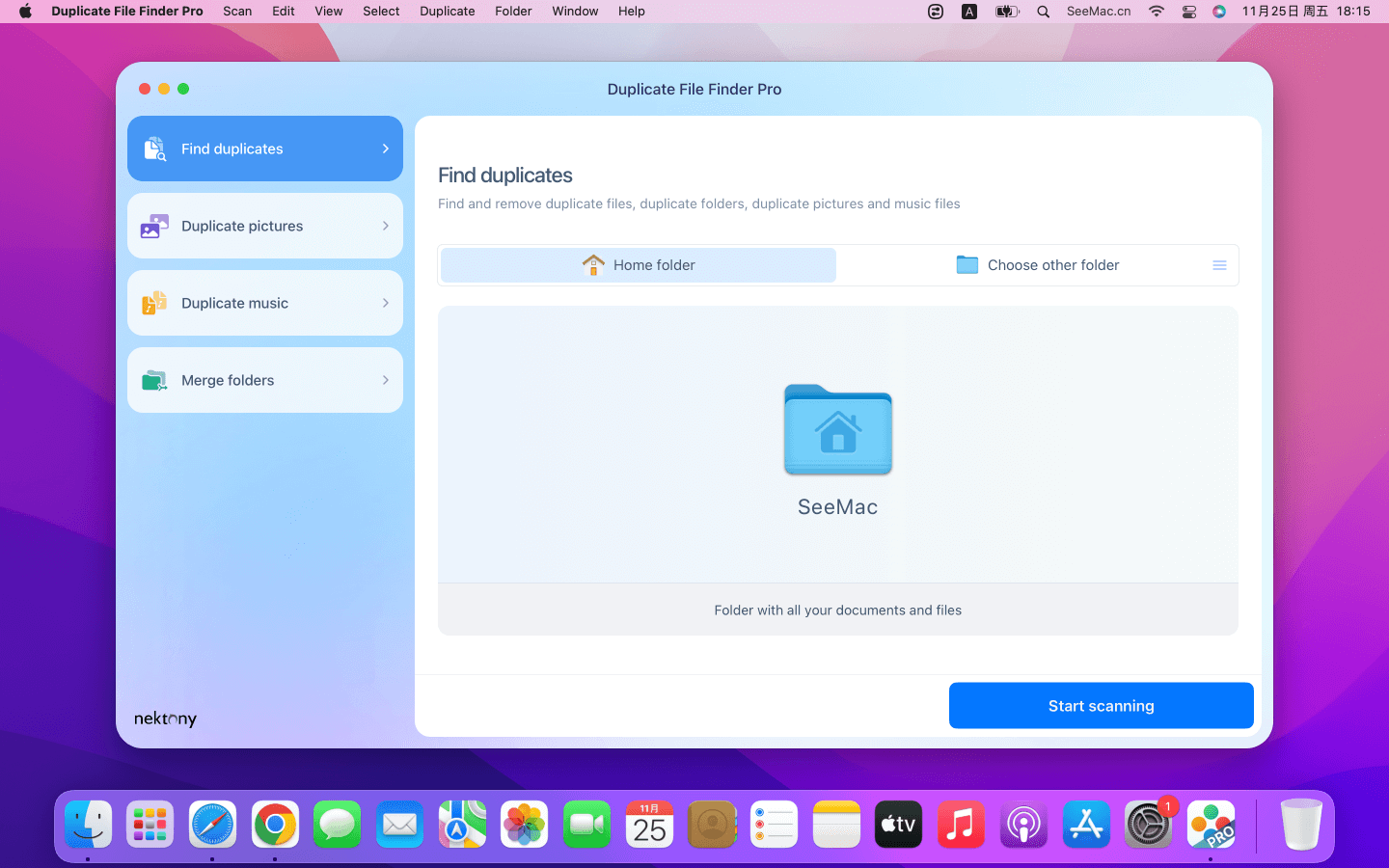Click the Start scanning button

click(1102, 706)
